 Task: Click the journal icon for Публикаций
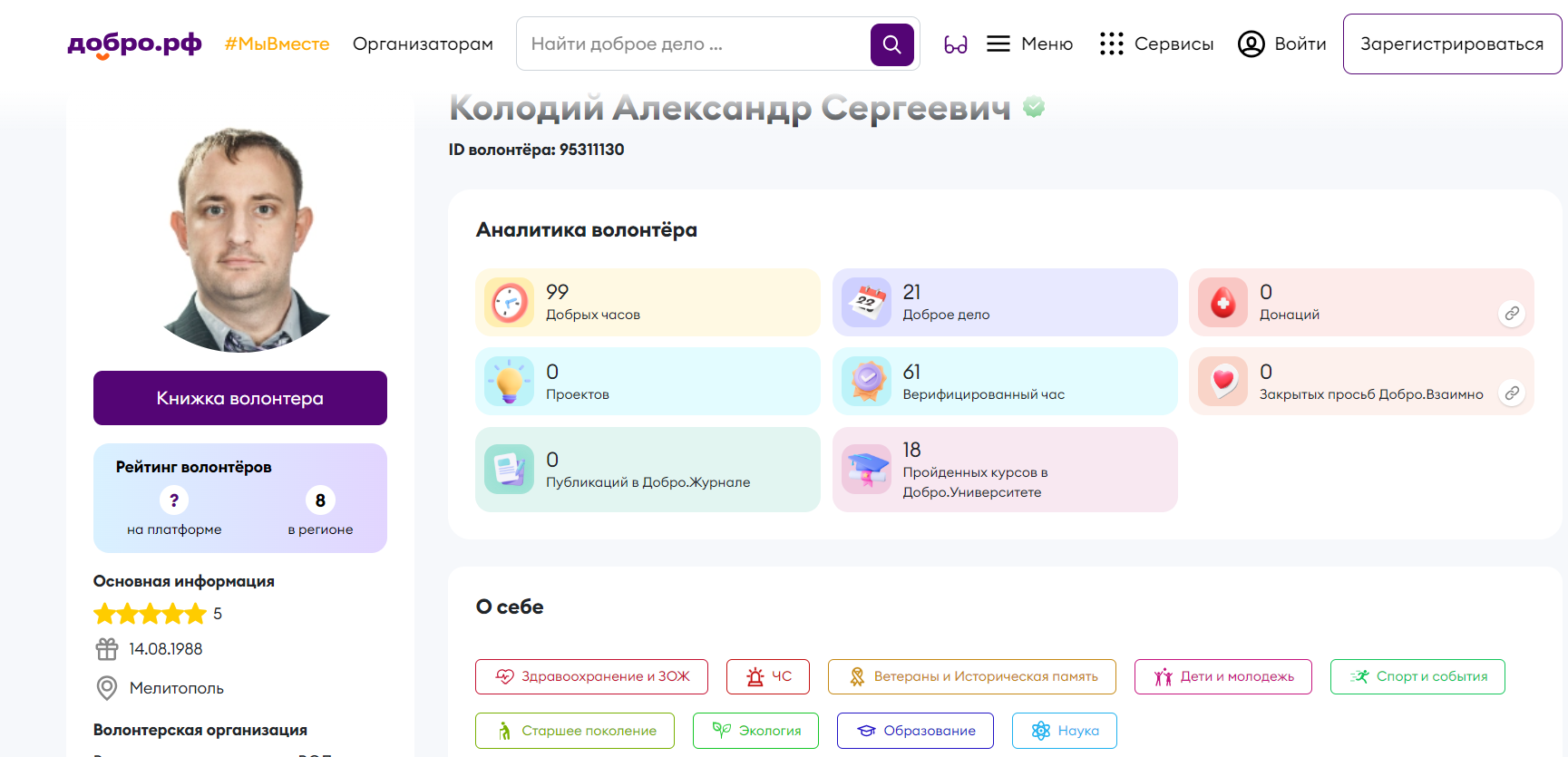click(x=510, y=469)
